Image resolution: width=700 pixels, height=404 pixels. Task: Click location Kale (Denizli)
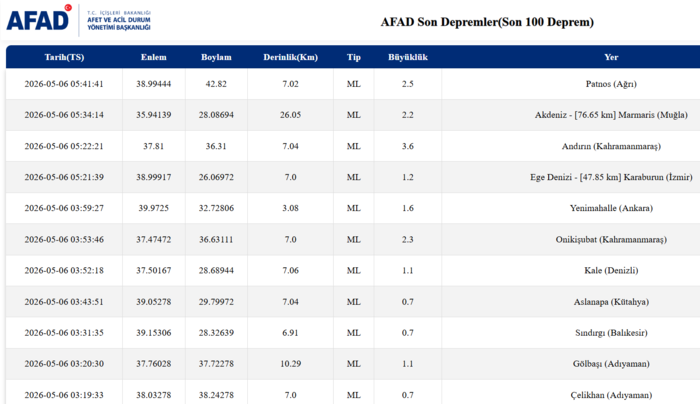pos(611,271)
